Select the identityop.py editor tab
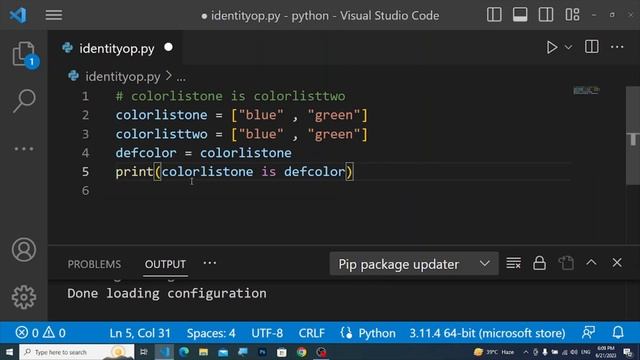 tap(117, 48)
